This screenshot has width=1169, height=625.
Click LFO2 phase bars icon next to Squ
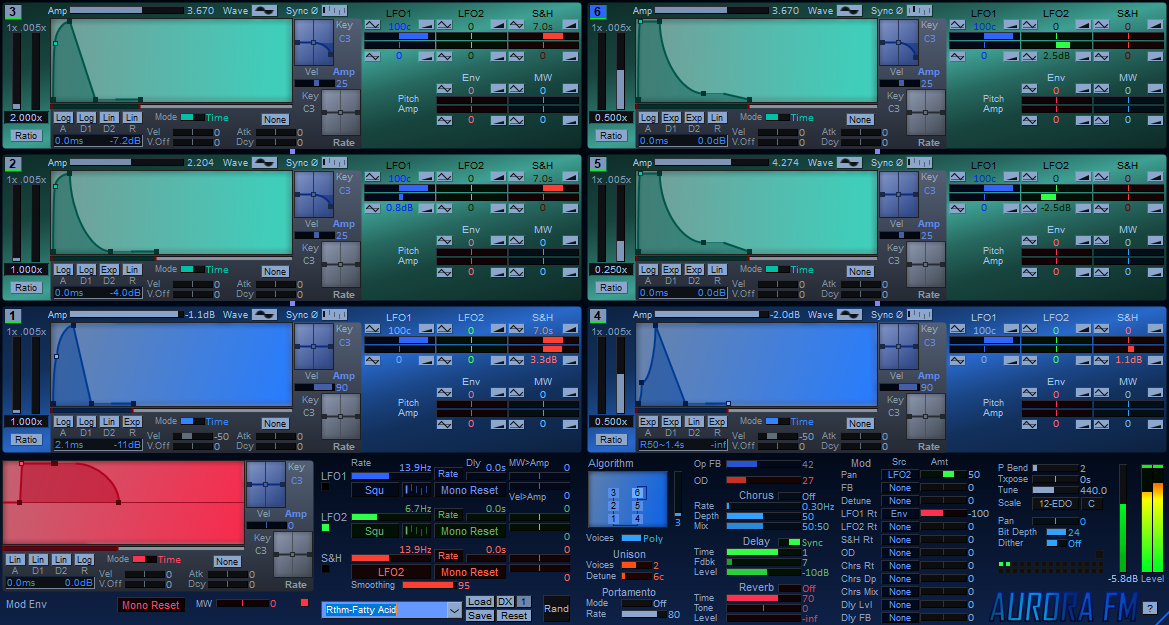click(x=417, y=531)
